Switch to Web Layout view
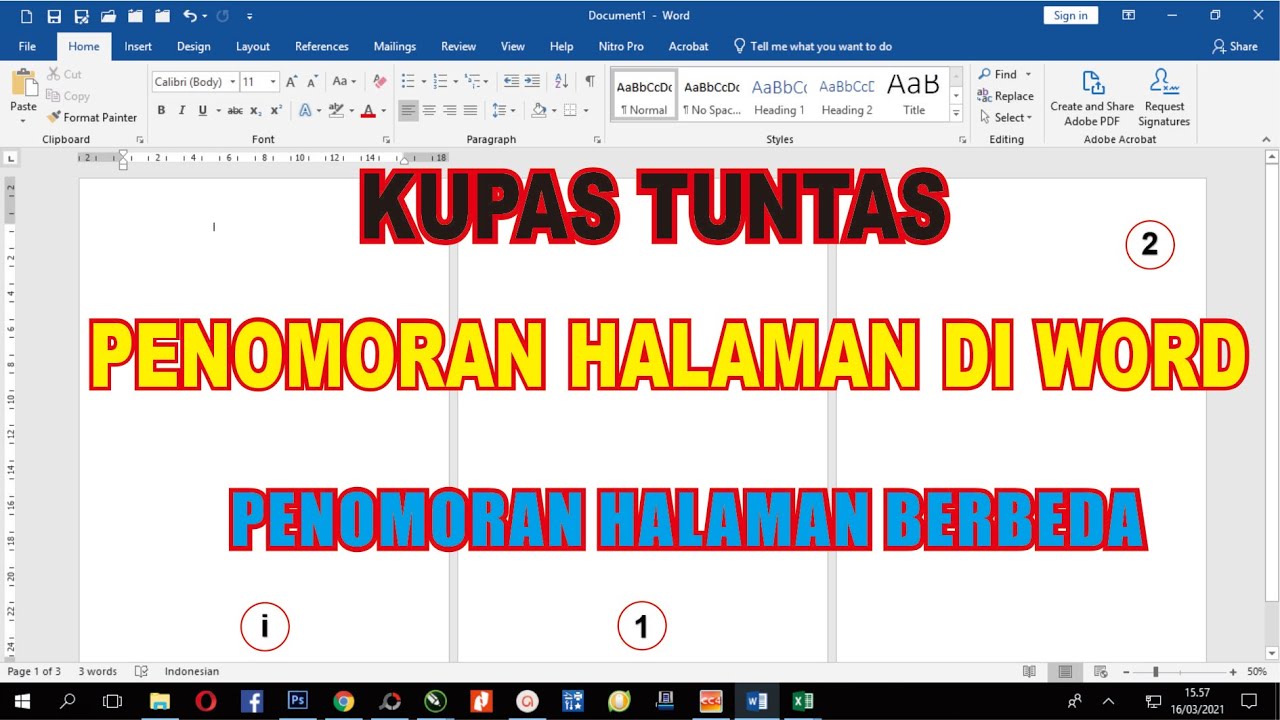This screenshot has width=1280, height=720. coord(1100,672)
